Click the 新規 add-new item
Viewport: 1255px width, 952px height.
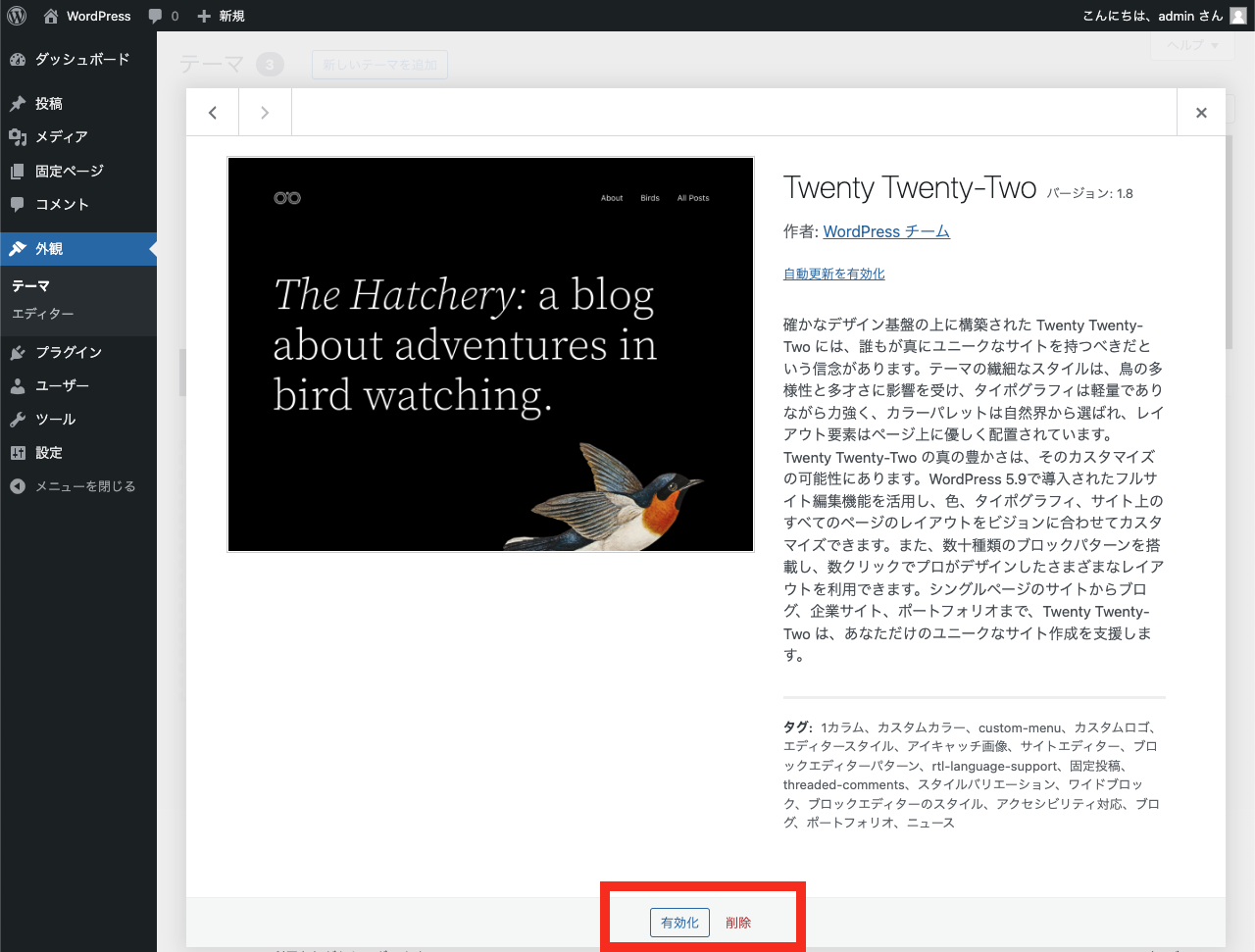click(221, 16)
